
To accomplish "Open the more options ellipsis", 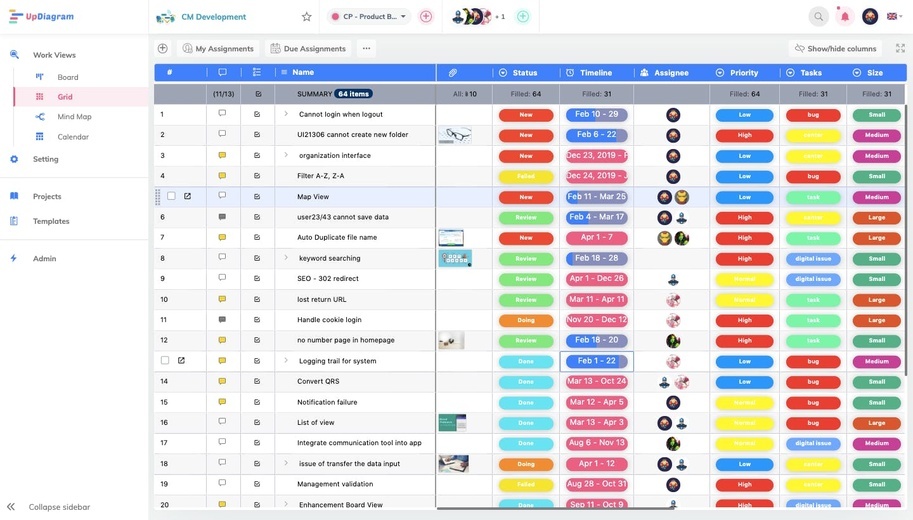I will coord(366,48).
